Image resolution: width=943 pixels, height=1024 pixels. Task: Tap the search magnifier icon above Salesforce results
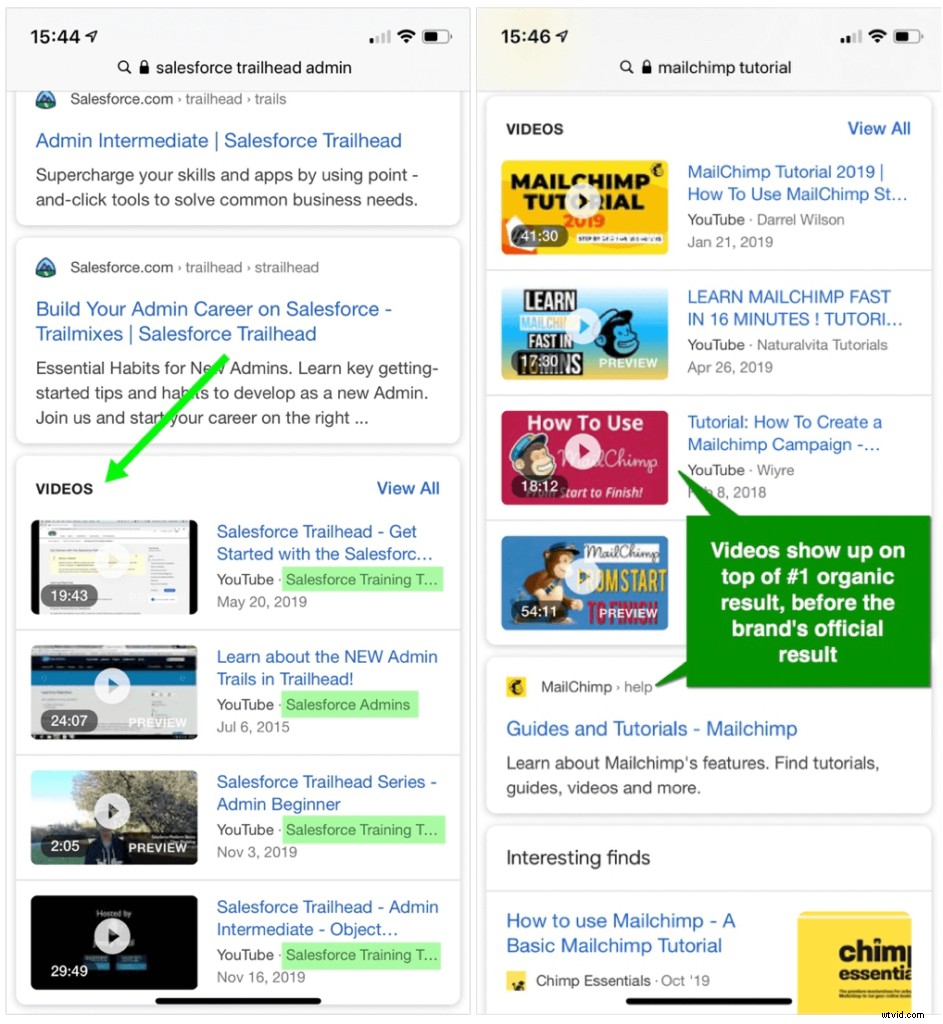coord(125,67)
